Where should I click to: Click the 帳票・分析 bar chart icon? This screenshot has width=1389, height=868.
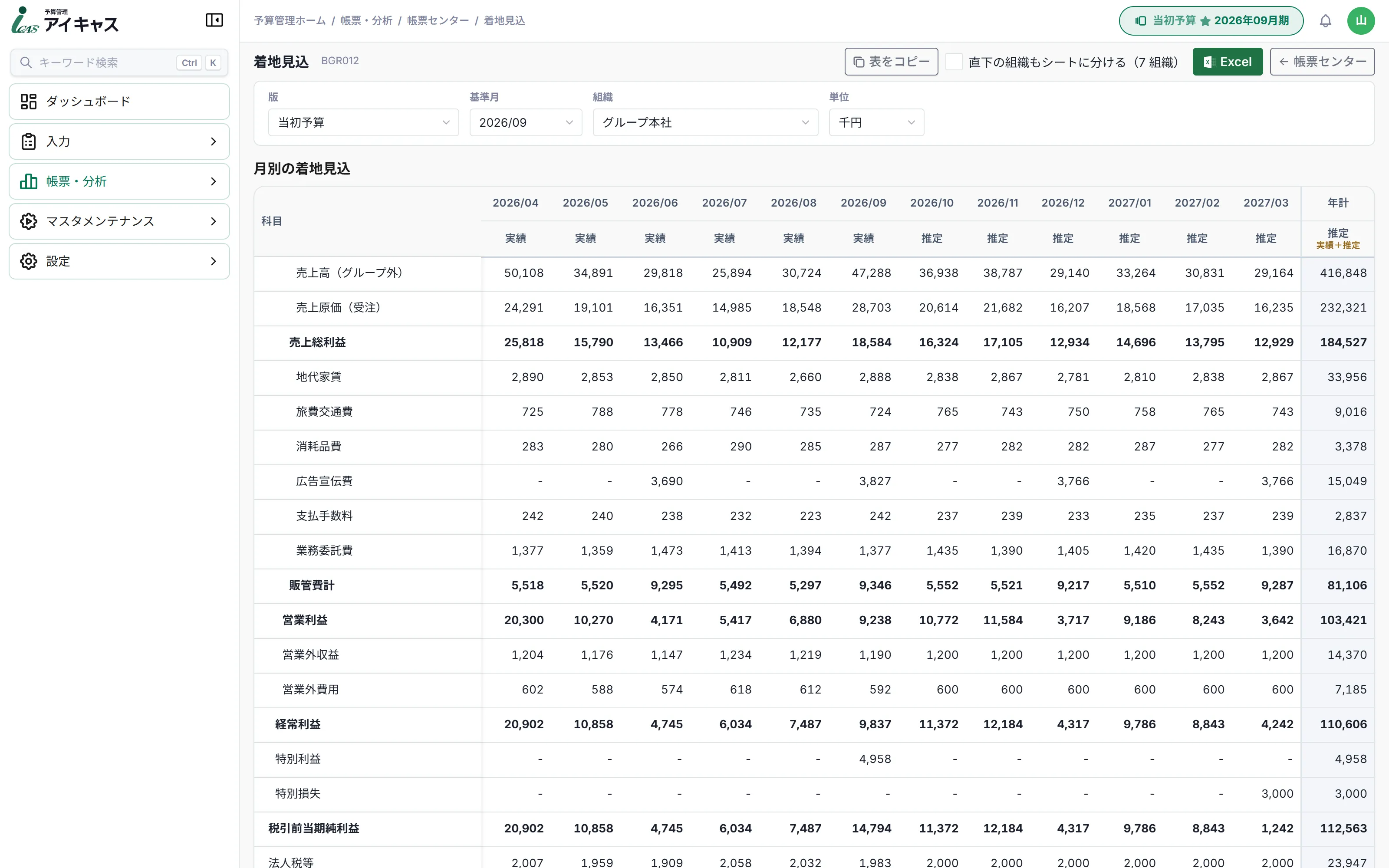(29, 181)
